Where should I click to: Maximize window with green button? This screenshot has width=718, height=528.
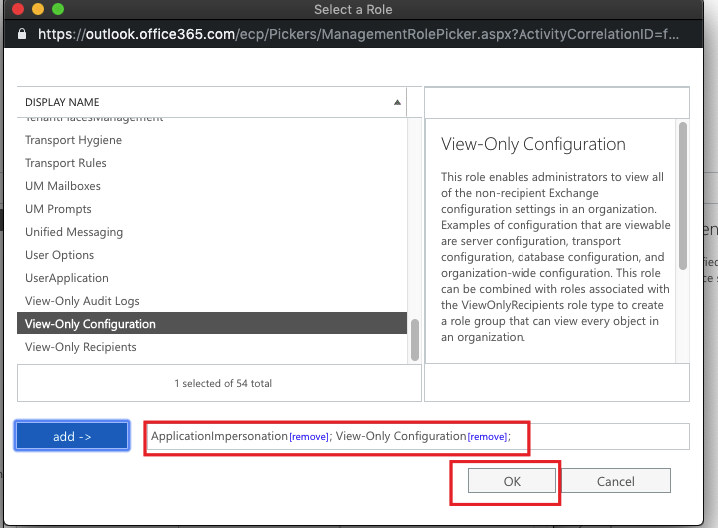(x=58, y=9)
